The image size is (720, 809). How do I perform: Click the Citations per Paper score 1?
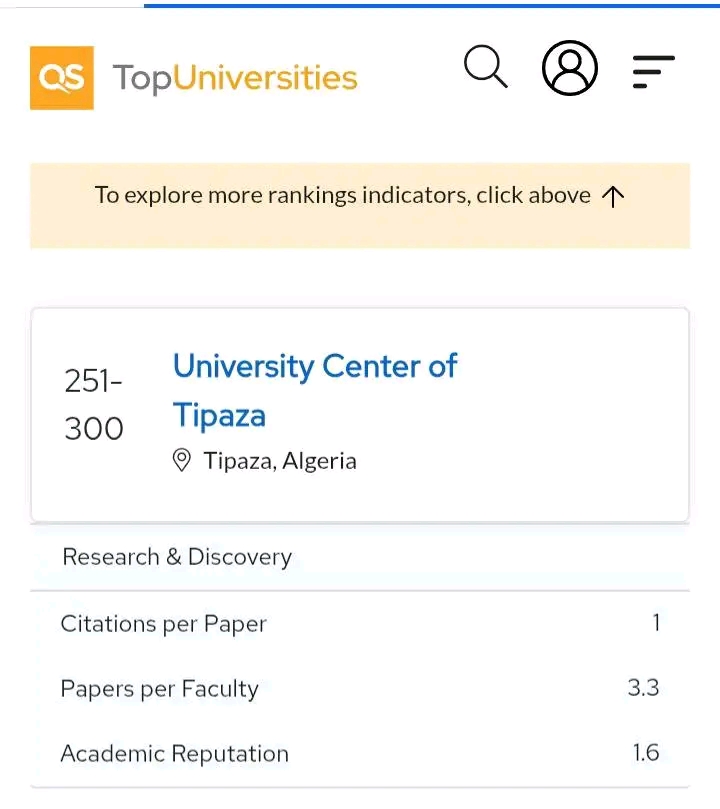(x=656, y=623)
